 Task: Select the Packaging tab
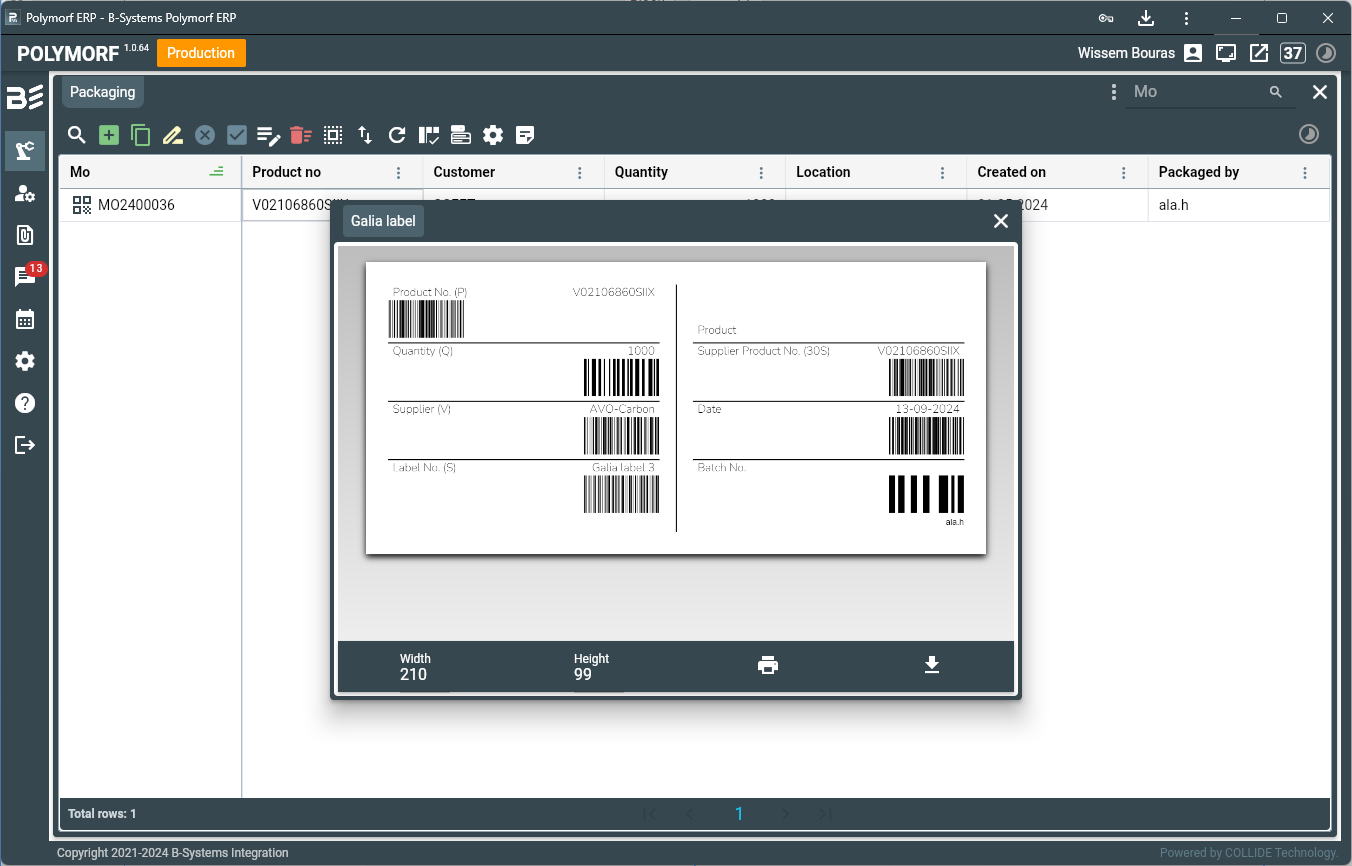(x=103, y=92)
